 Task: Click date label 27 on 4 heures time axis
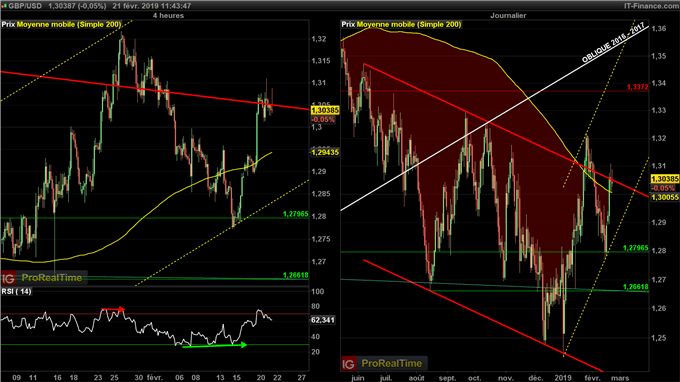[301, 378]
